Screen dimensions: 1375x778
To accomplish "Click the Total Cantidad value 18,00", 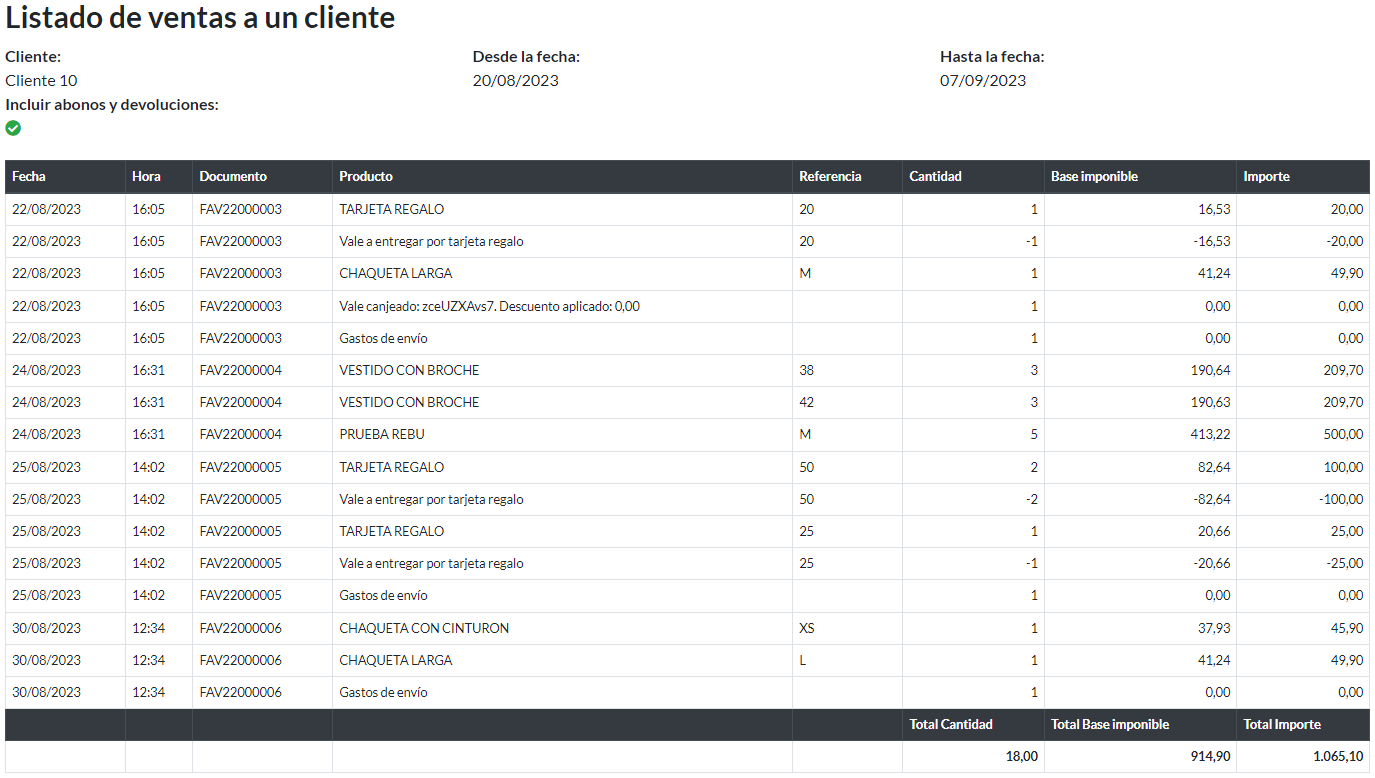I will tap(1021, 757).
